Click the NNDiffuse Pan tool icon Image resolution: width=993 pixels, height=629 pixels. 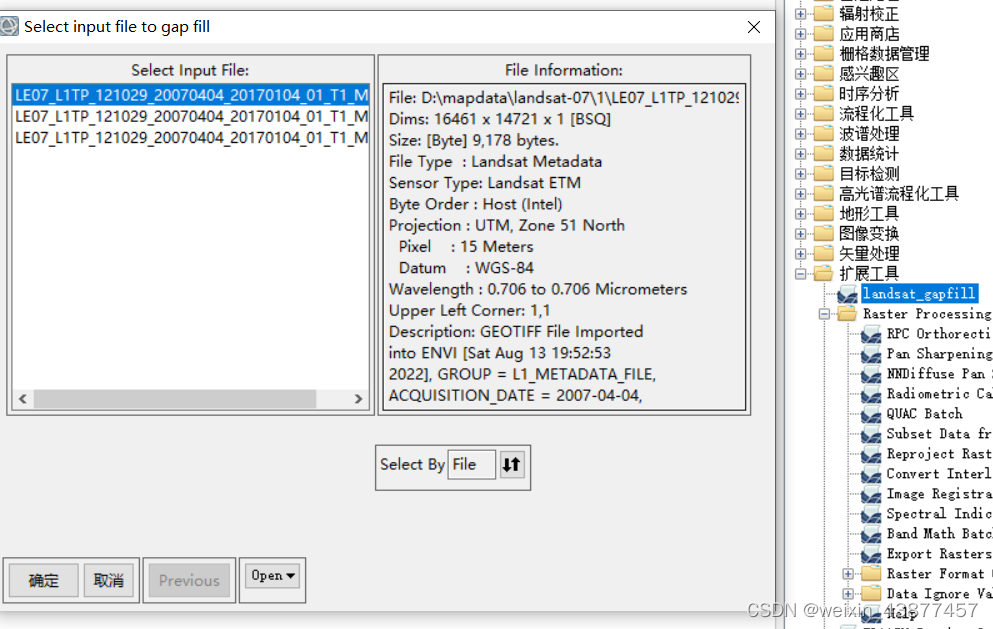pos(871,374)
